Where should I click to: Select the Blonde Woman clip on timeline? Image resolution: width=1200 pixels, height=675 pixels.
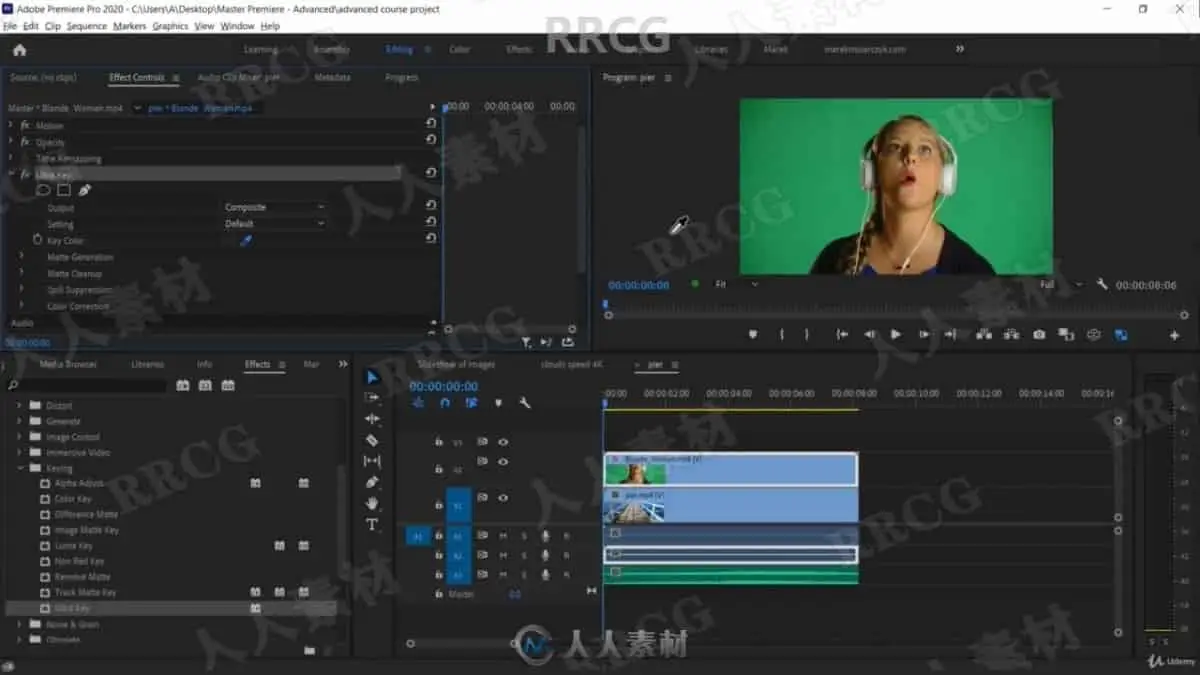point(731,469)
